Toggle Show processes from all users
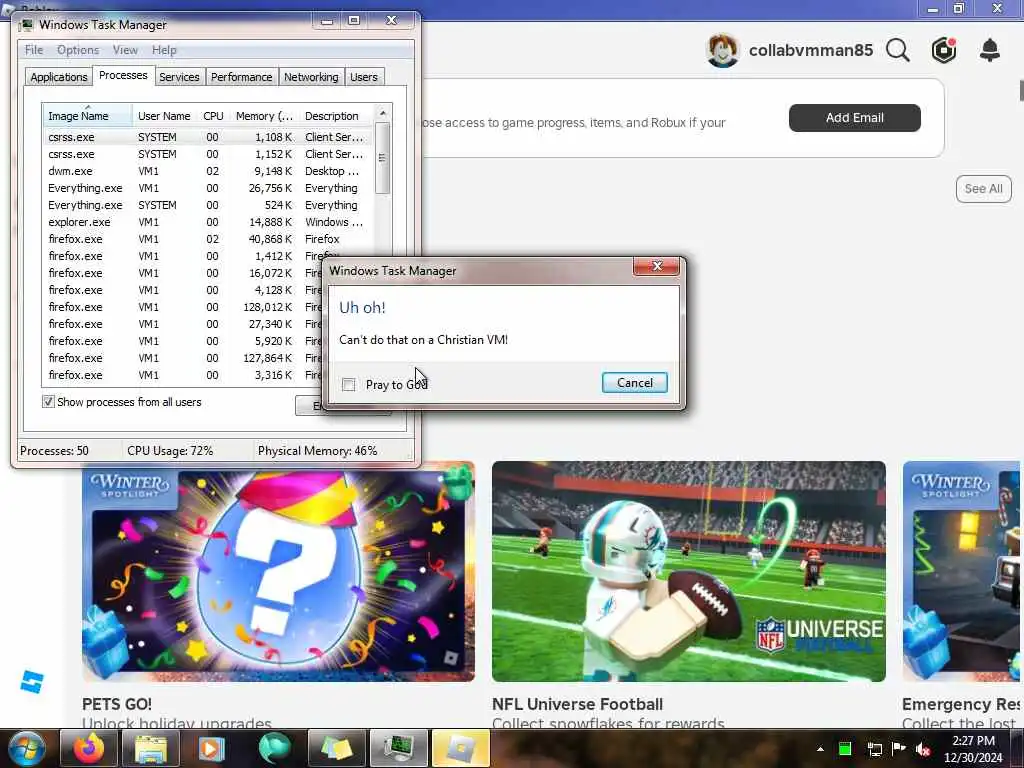Image resolution: width=1024 pixels, height=768 pixels. 48,402
